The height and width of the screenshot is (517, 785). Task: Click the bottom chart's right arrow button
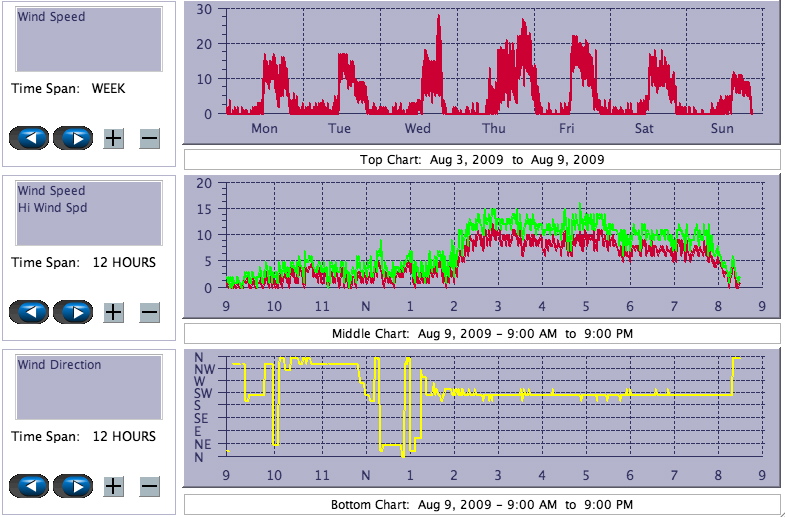(73, 486)
